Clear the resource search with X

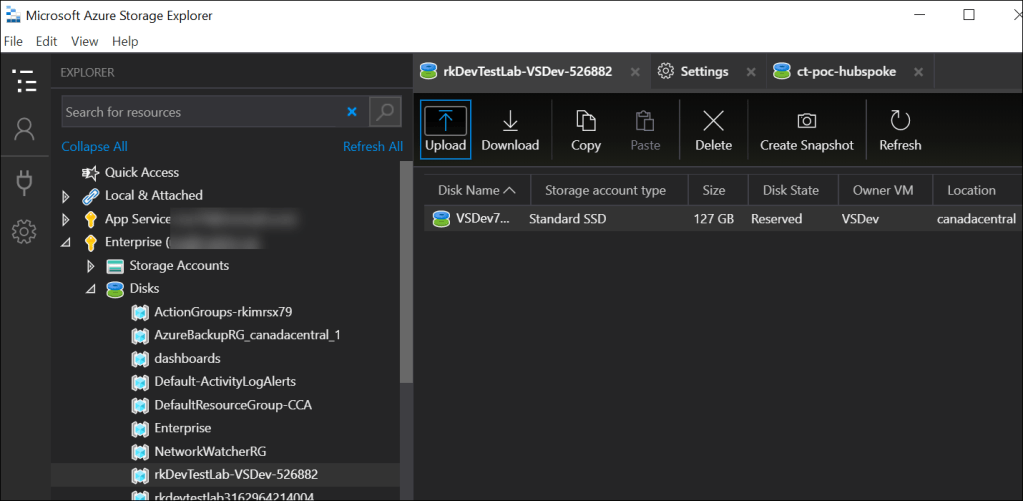point(352,112)
